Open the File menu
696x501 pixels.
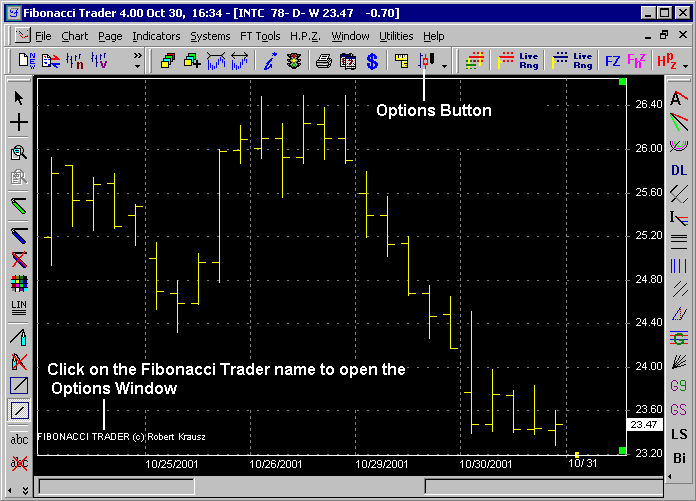43,36
